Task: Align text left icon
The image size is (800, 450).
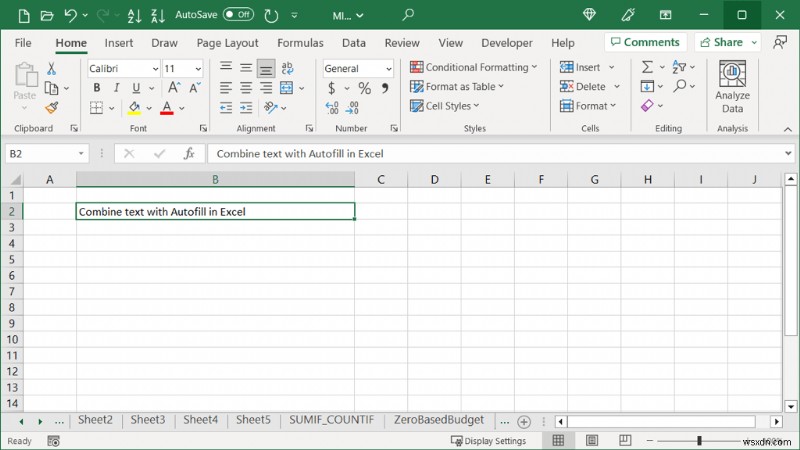Action: pyautogui.click(x=226, y=88)
